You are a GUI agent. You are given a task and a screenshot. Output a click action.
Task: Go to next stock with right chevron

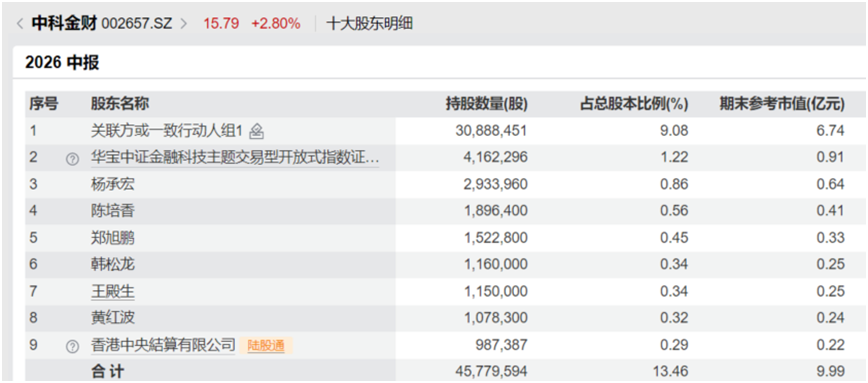(184, 24)
